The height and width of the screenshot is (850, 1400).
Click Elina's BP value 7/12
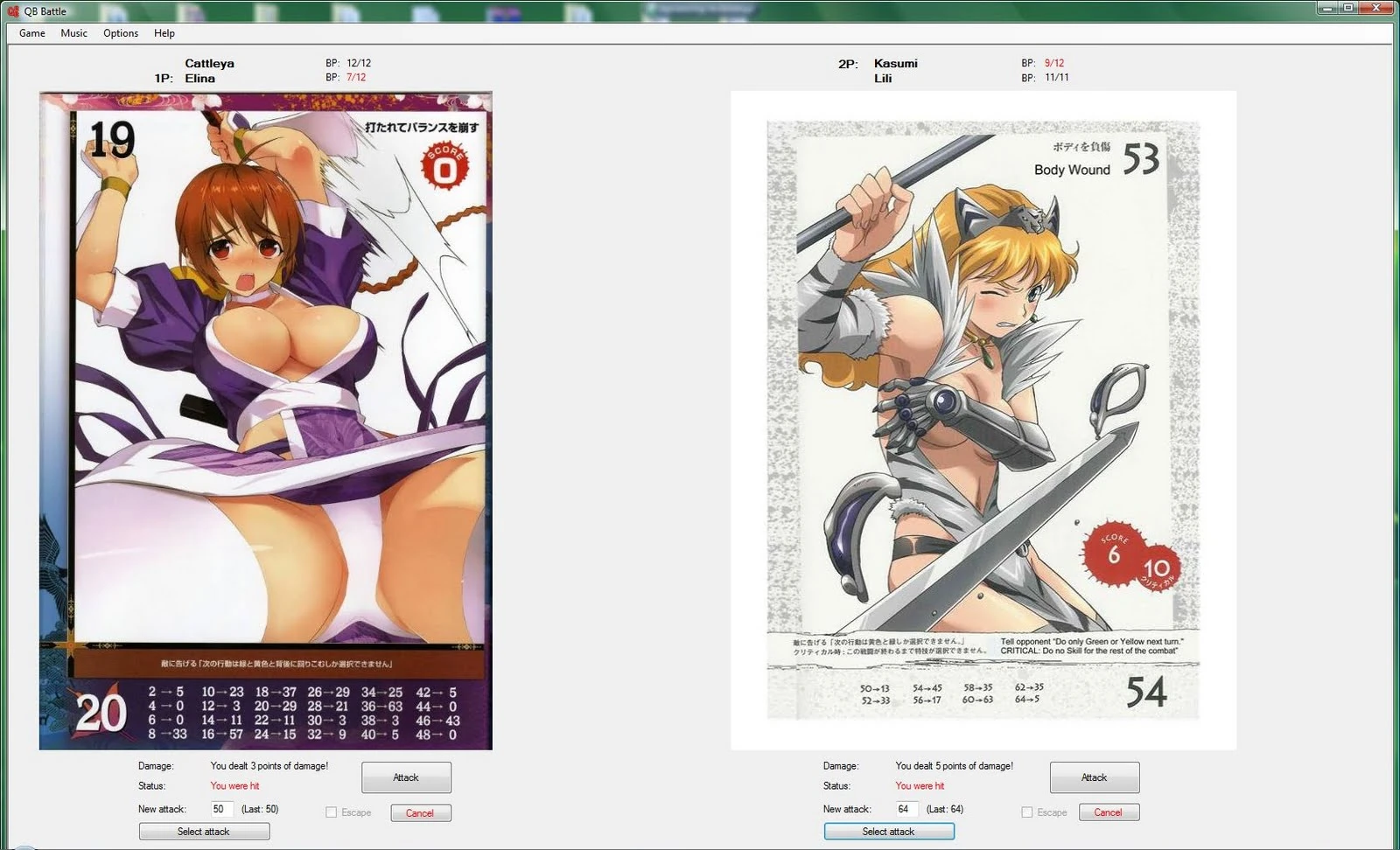[356, 78]
